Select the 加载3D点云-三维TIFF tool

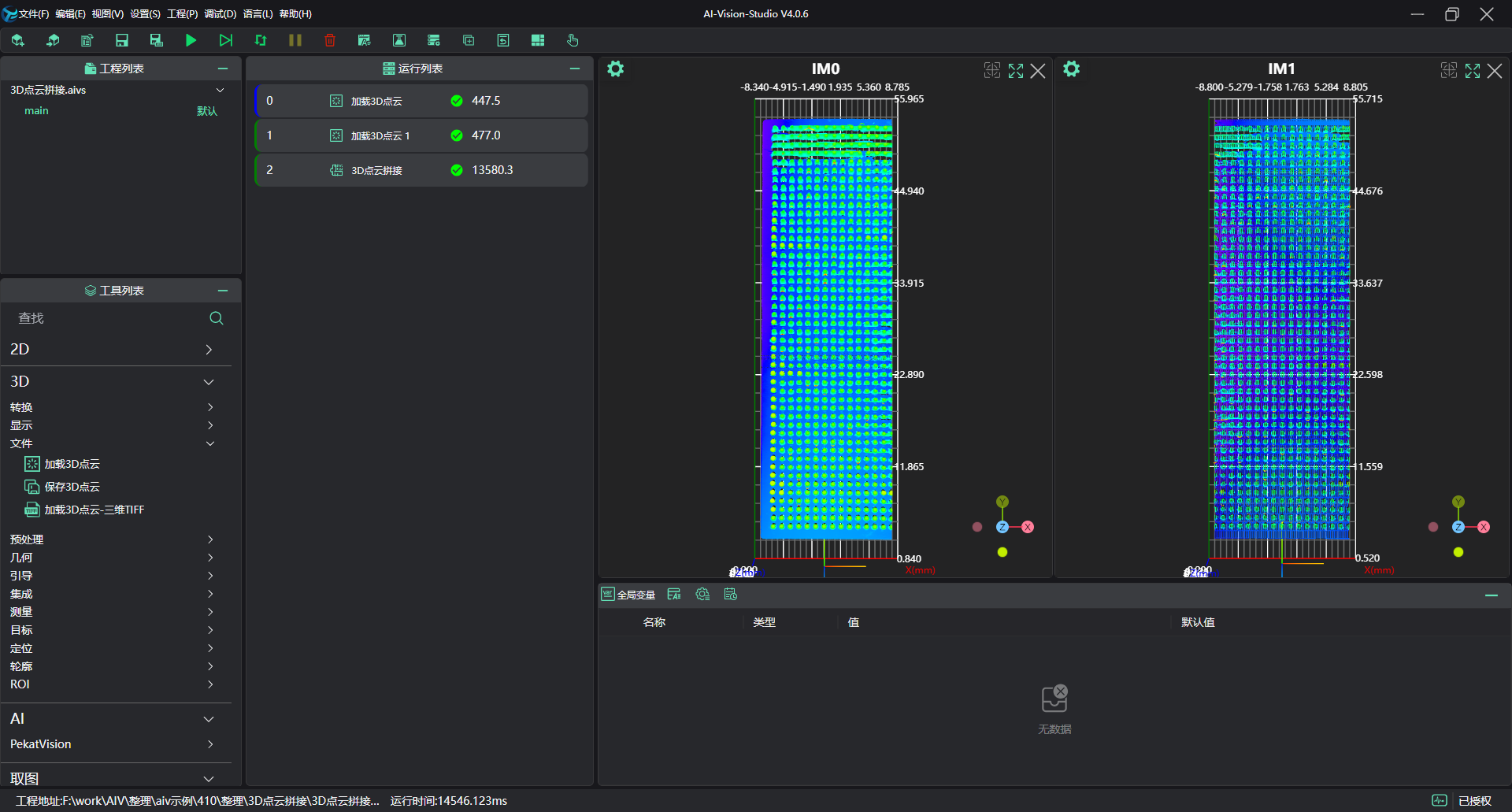(x=85, y=510)
